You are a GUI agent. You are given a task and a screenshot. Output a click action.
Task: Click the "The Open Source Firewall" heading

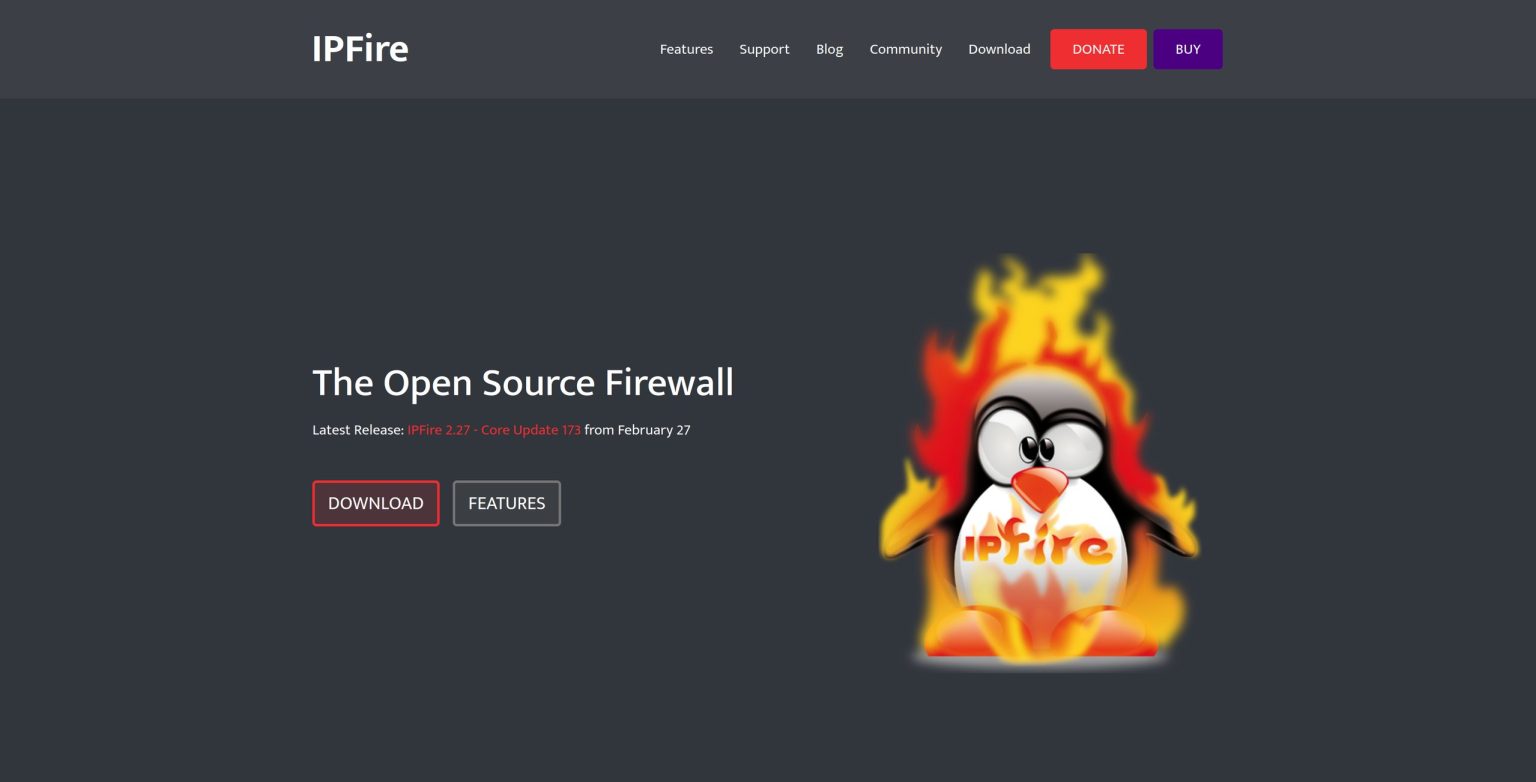523,383
